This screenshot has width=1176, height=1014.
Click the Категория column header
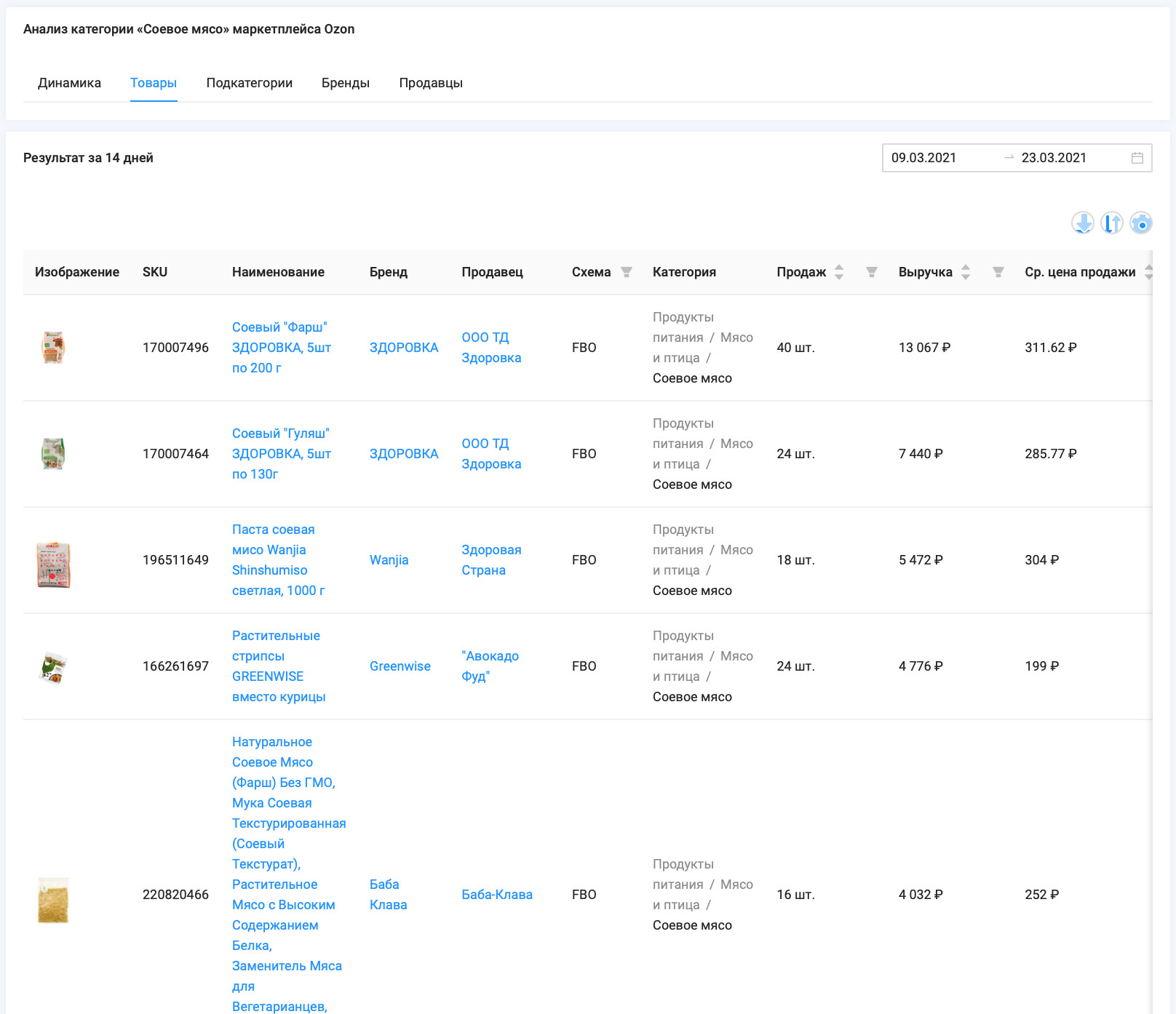click(684, 272)
